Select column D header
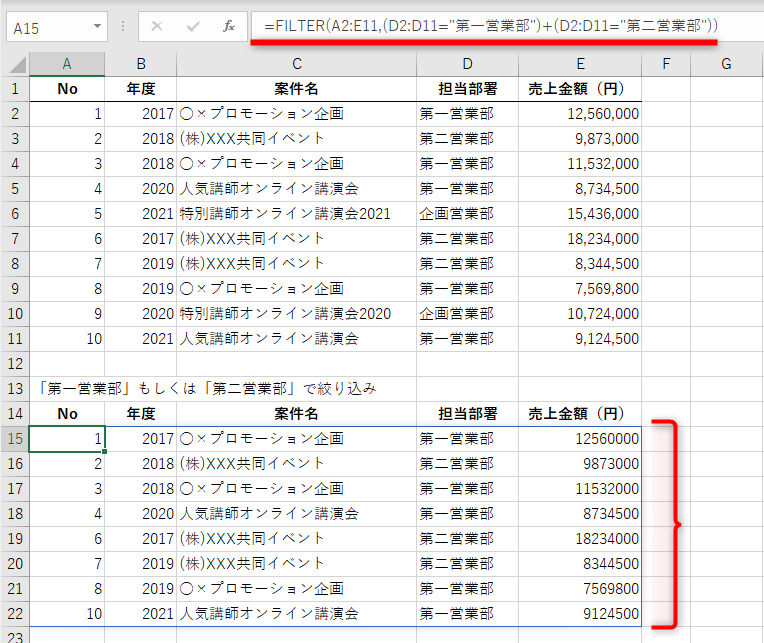Screen dimensions: 764x643 [x=467, y=64]
